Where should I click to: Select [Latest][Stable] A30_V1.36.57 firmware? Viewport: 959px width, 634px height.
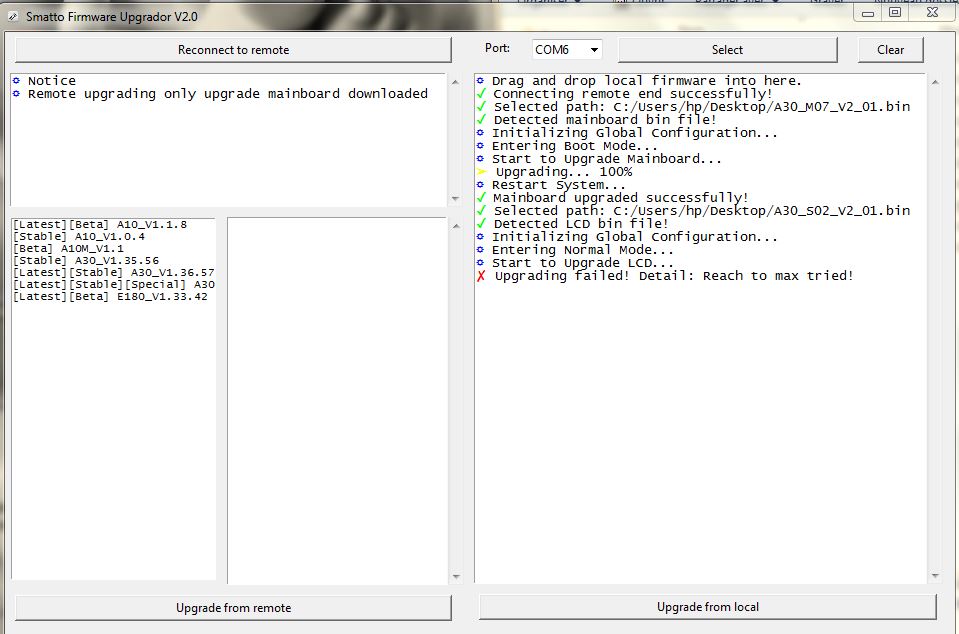tap(114, 273)
